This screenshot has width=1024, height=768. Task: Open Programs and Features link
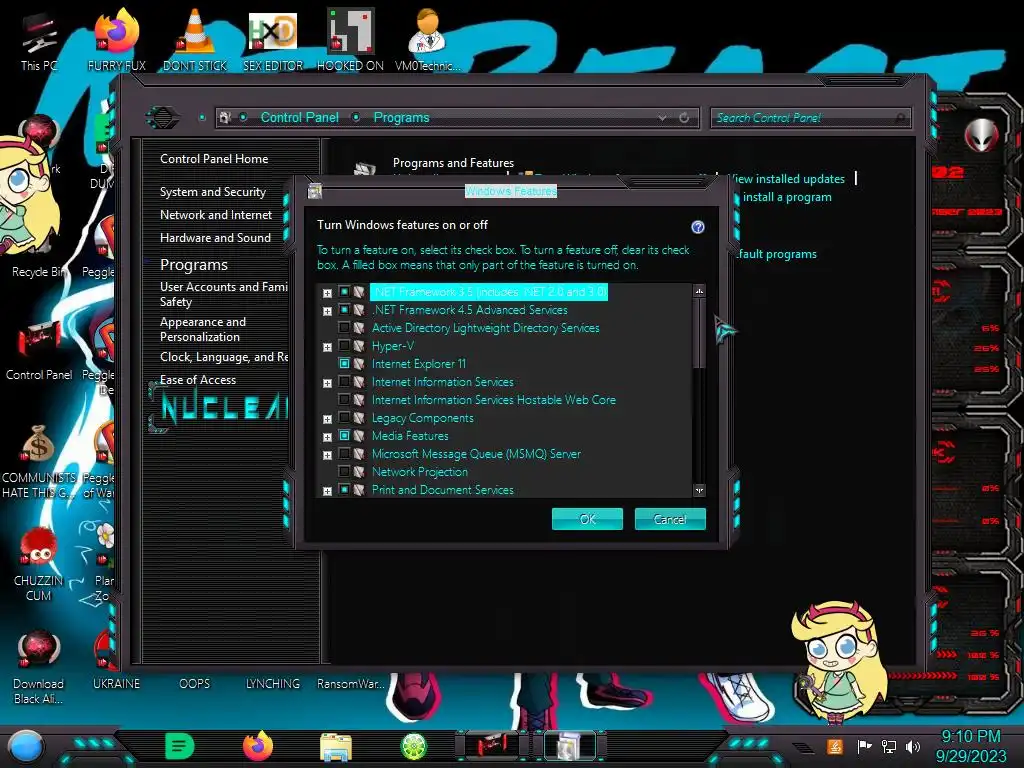click(x=453, y=163)
